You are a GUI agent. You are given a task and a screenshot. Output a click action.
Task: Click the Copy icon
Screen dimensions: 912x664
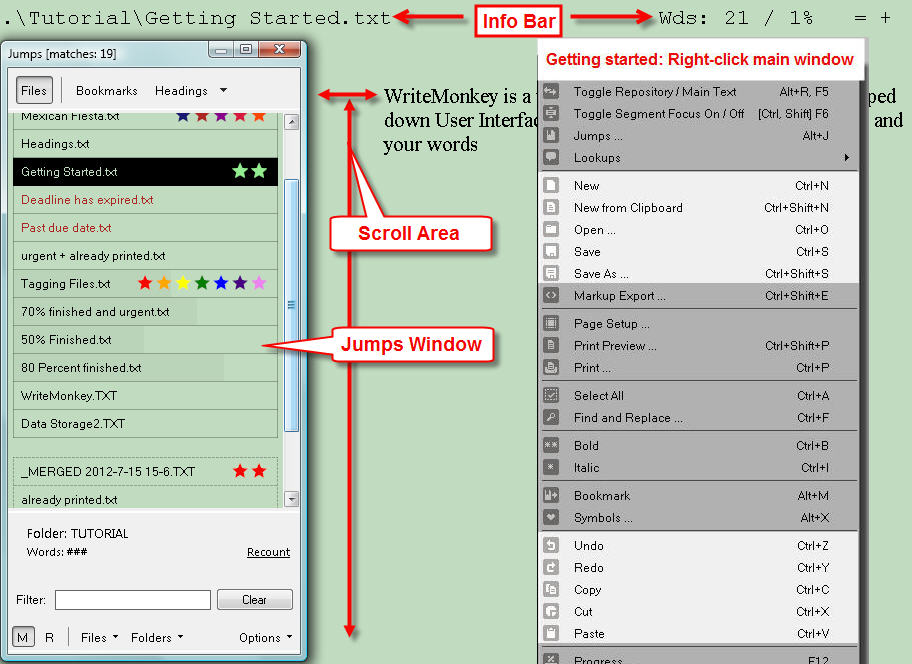[x=551, y=590]
